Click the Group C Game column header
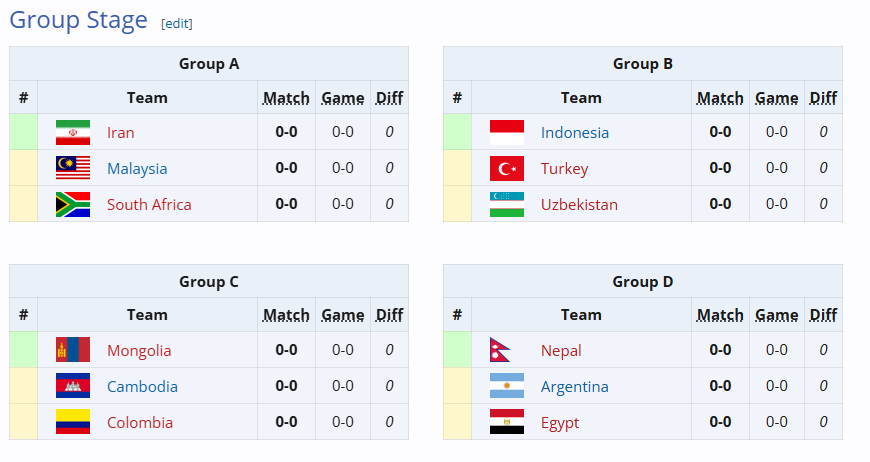Viewport: 870px width, 462px height. pyautogui.click(x=343, y=315)
